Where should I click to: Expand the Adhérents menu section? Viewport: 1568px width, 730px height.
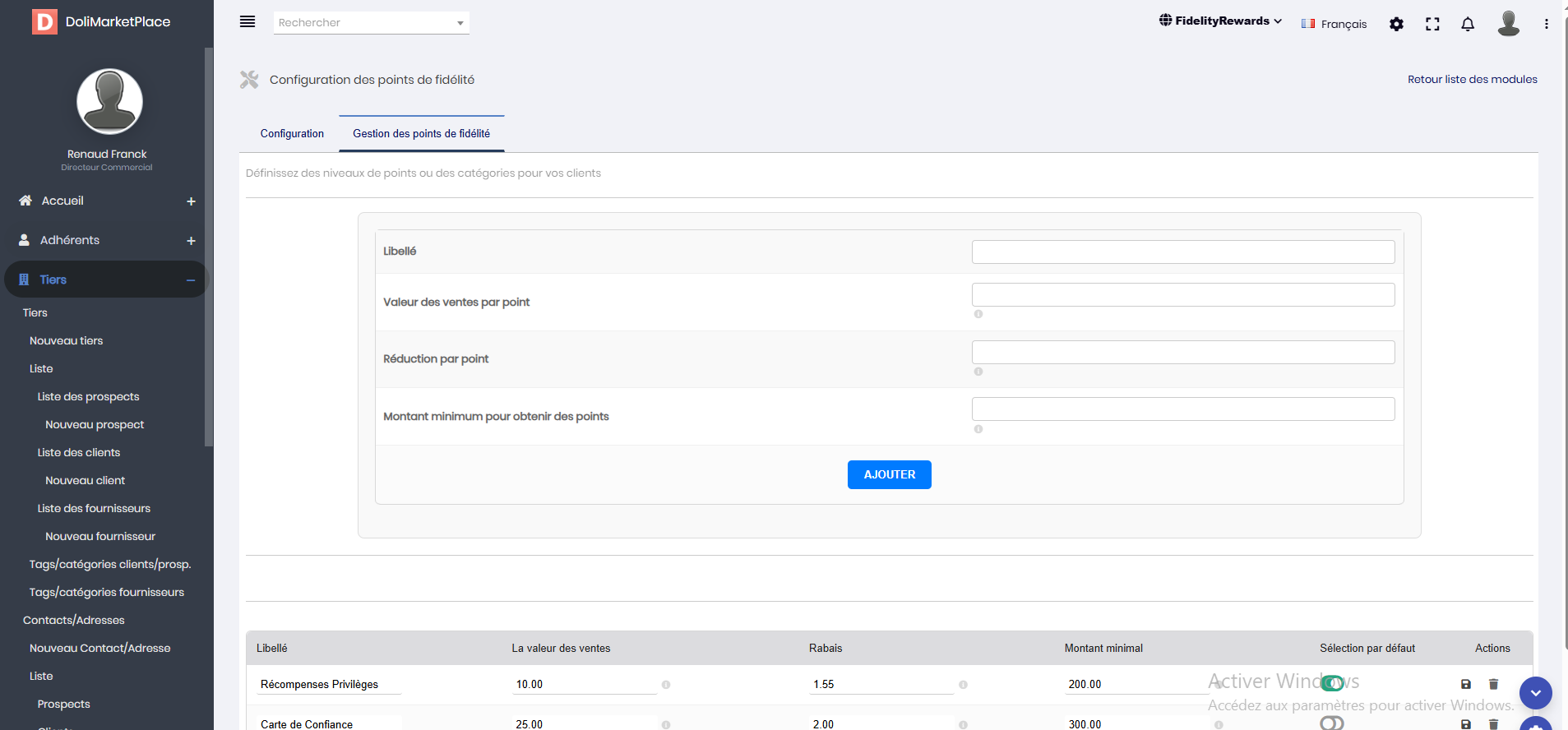pyautogui.click(x=191, y=241)
